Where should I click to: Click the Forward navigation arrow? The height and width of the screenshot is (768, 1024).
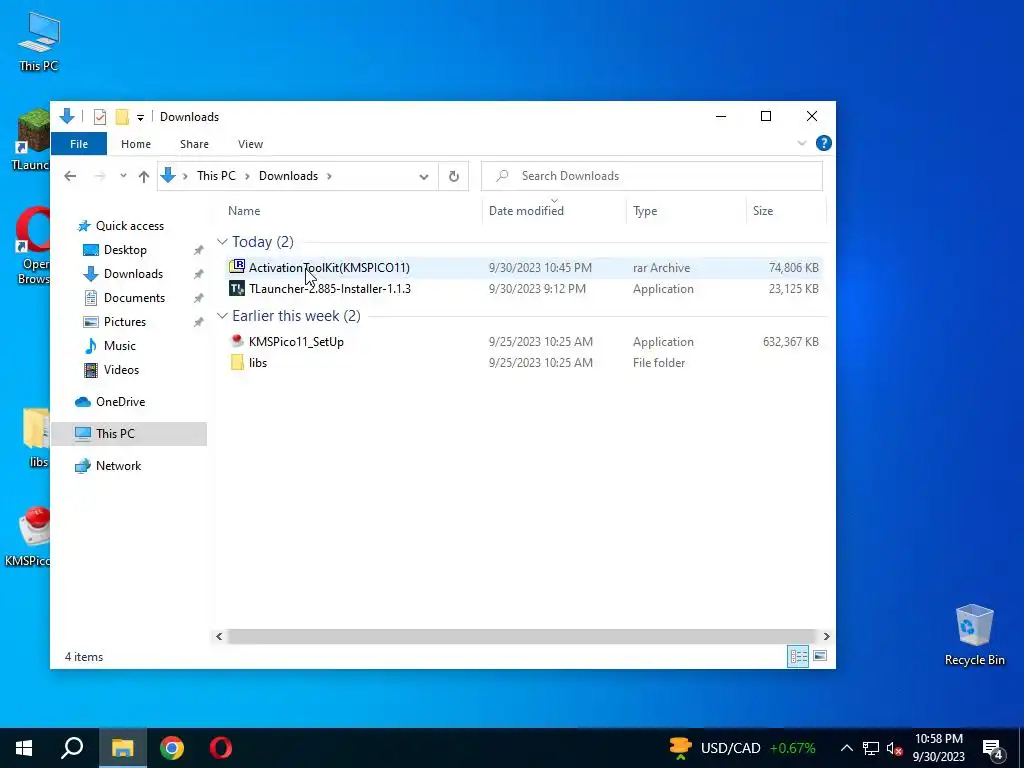tap(99, 176)
